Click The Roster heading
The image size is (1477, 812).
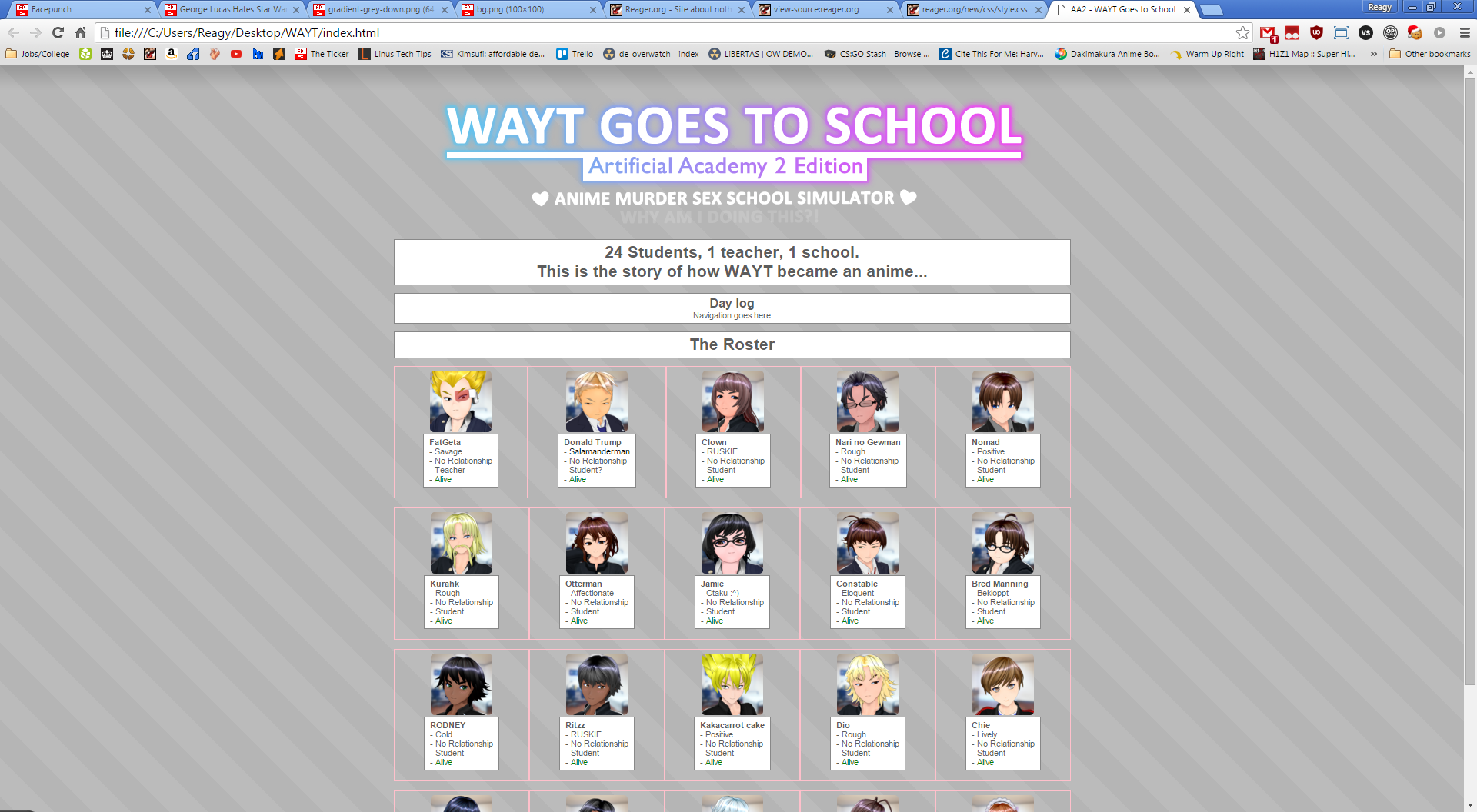pyautogui.click(x=732, y=344)
